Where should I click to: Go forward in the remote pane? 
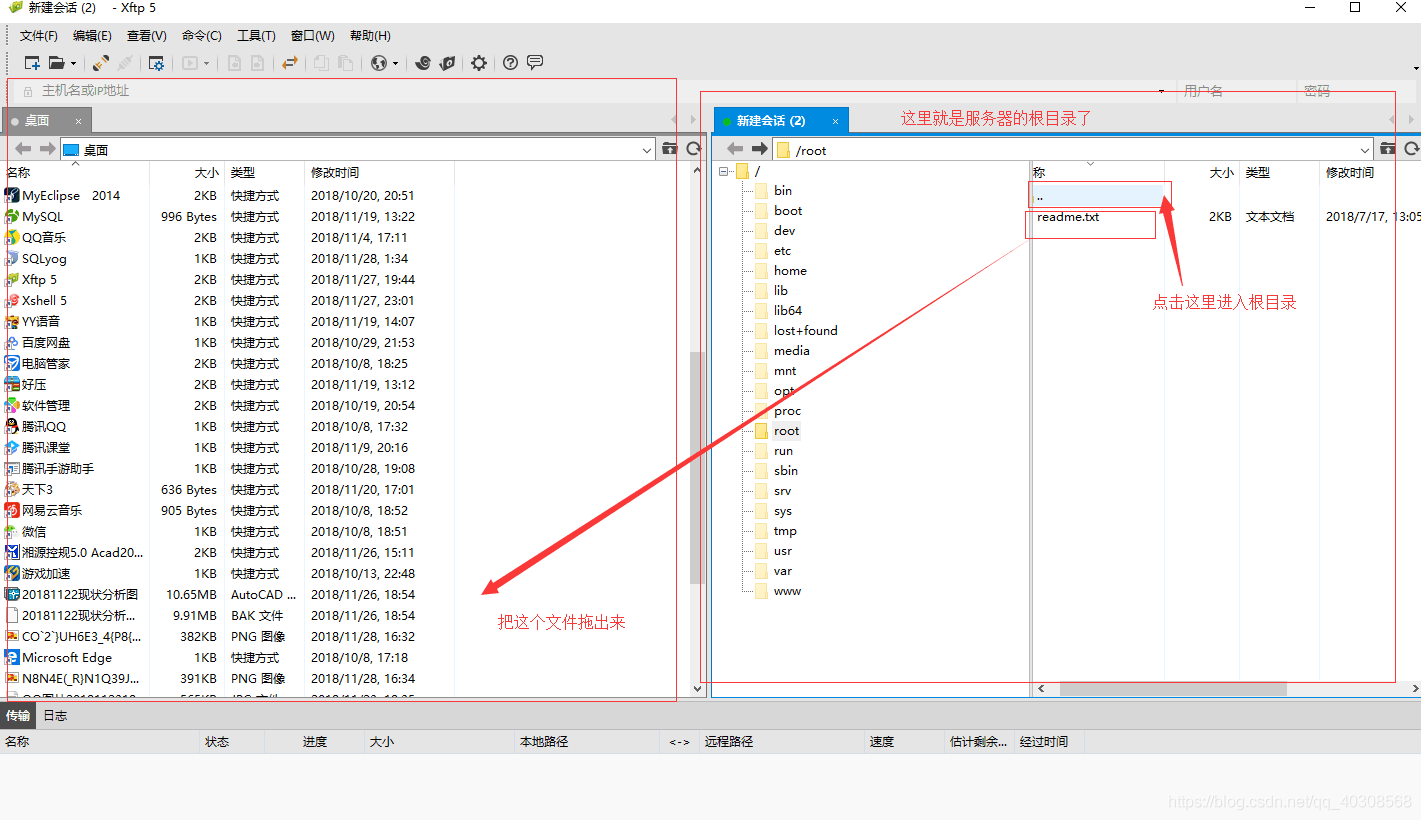760,149
